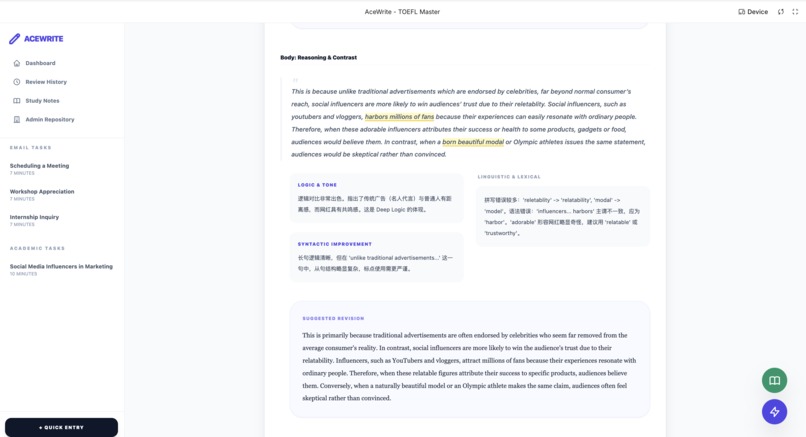This screenshot has width=806, height=437.
Task: Click the purple lightning floating button
Action: pyautogui.click(x=774, y=412)
